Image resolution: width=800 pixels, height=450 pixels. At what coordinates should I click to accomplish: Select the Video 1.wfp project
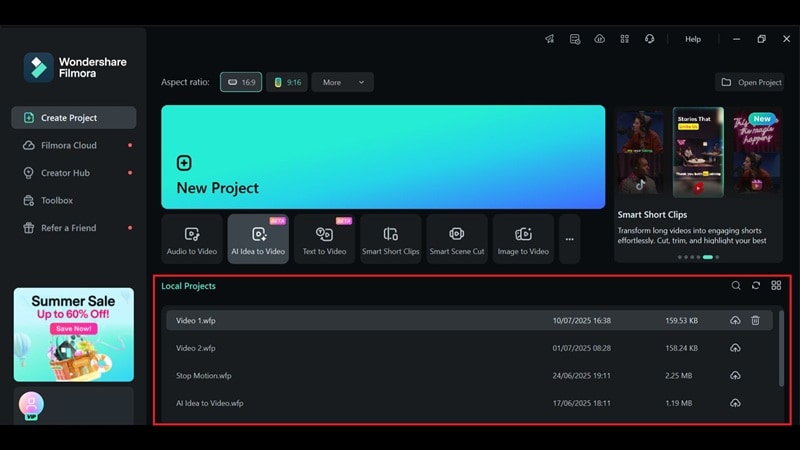click(469, 320)
